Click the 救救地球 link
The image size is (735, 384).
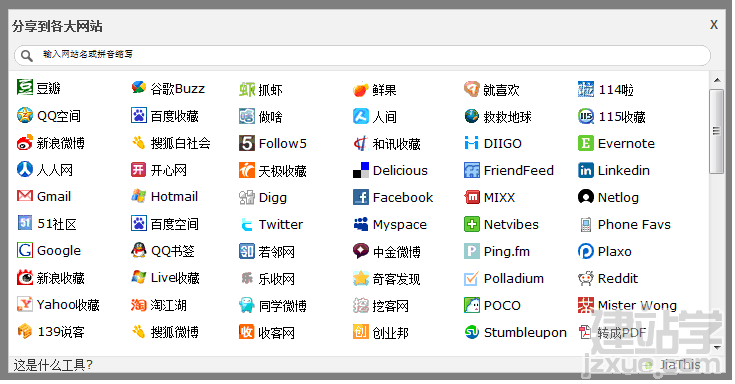coord(508,117)
